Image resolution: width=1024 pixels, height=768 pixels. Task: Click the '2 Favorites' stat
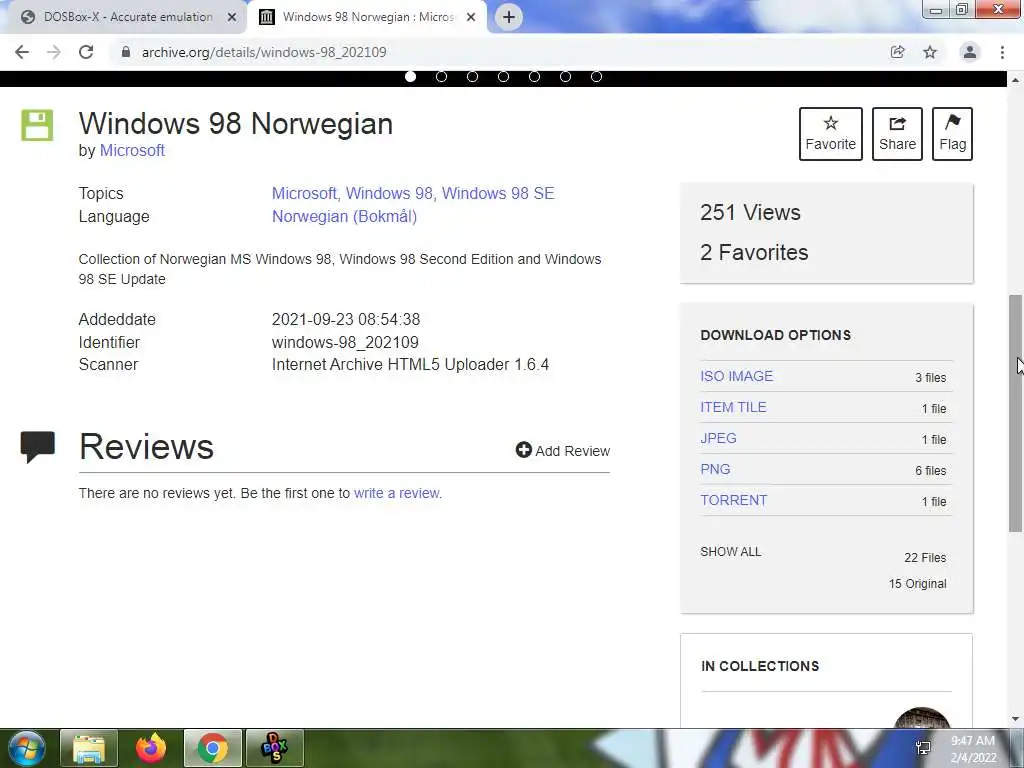[754, 252]
